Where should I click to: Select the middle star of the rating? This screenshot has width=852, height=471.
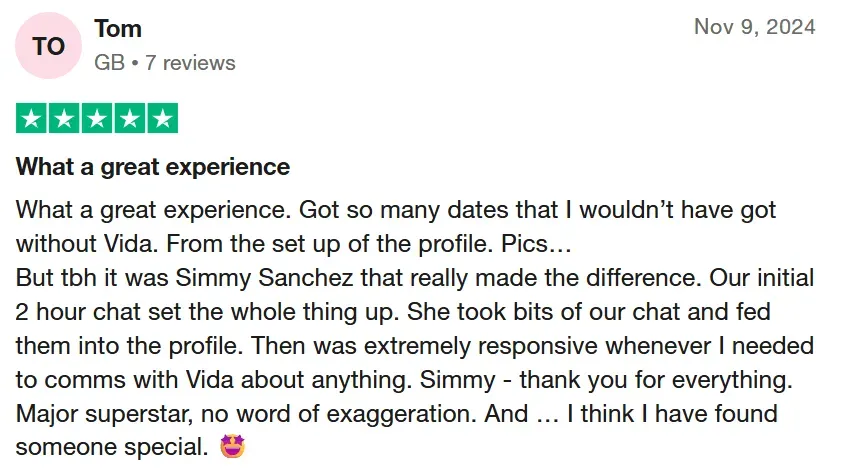tap(97, 119)
